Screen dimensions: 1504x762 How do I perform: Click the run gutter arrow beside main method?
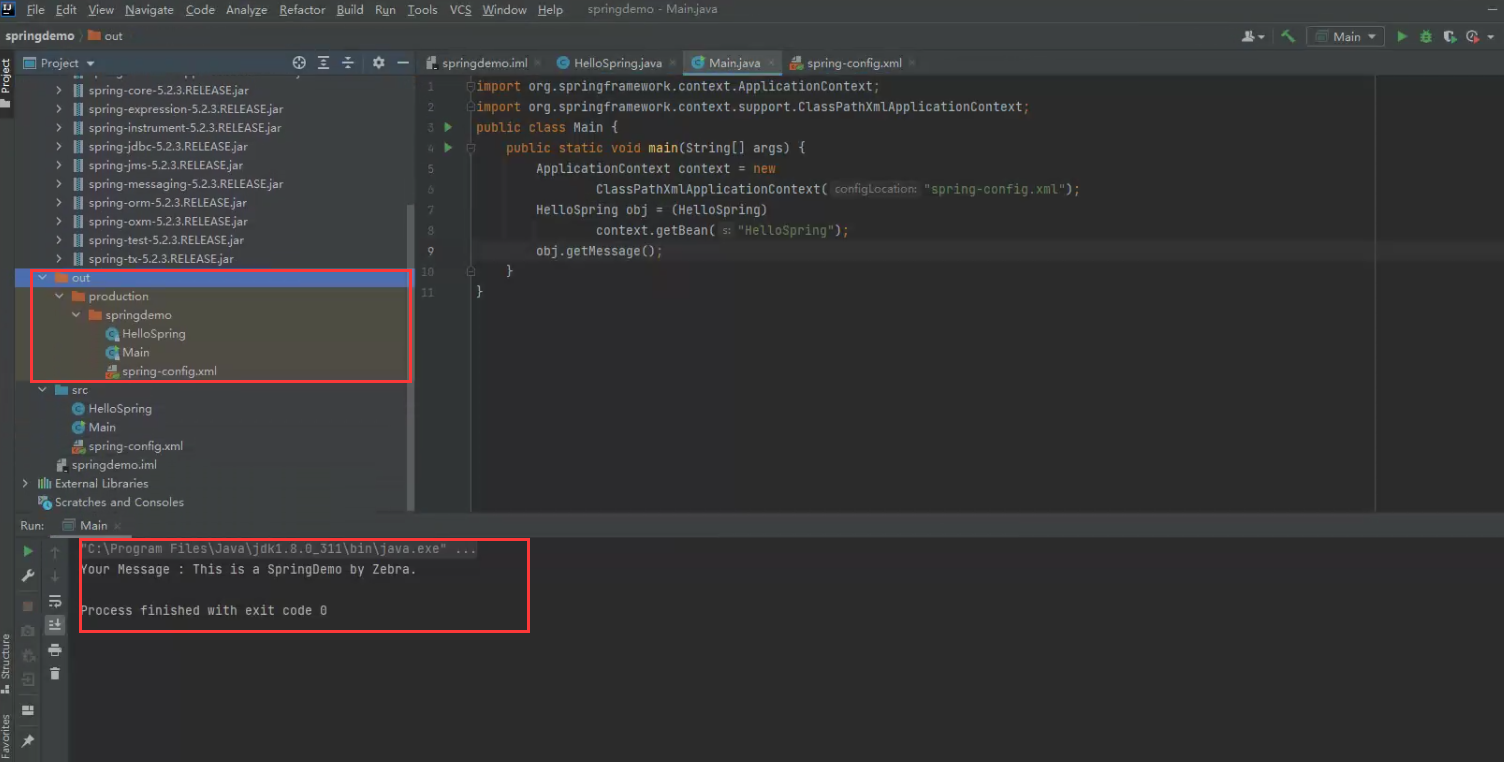click(x=448, y=148)
